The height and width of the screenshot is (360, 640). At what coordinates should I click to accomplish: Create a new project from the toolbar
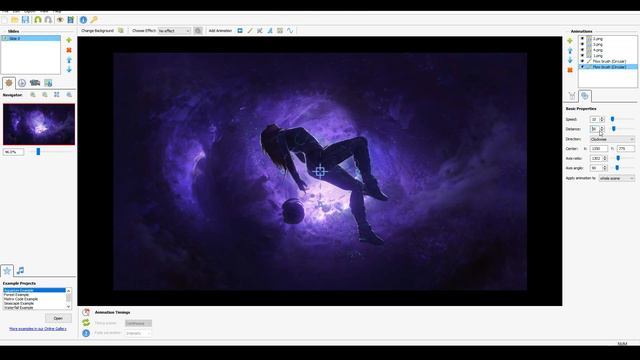pos(4,20)
